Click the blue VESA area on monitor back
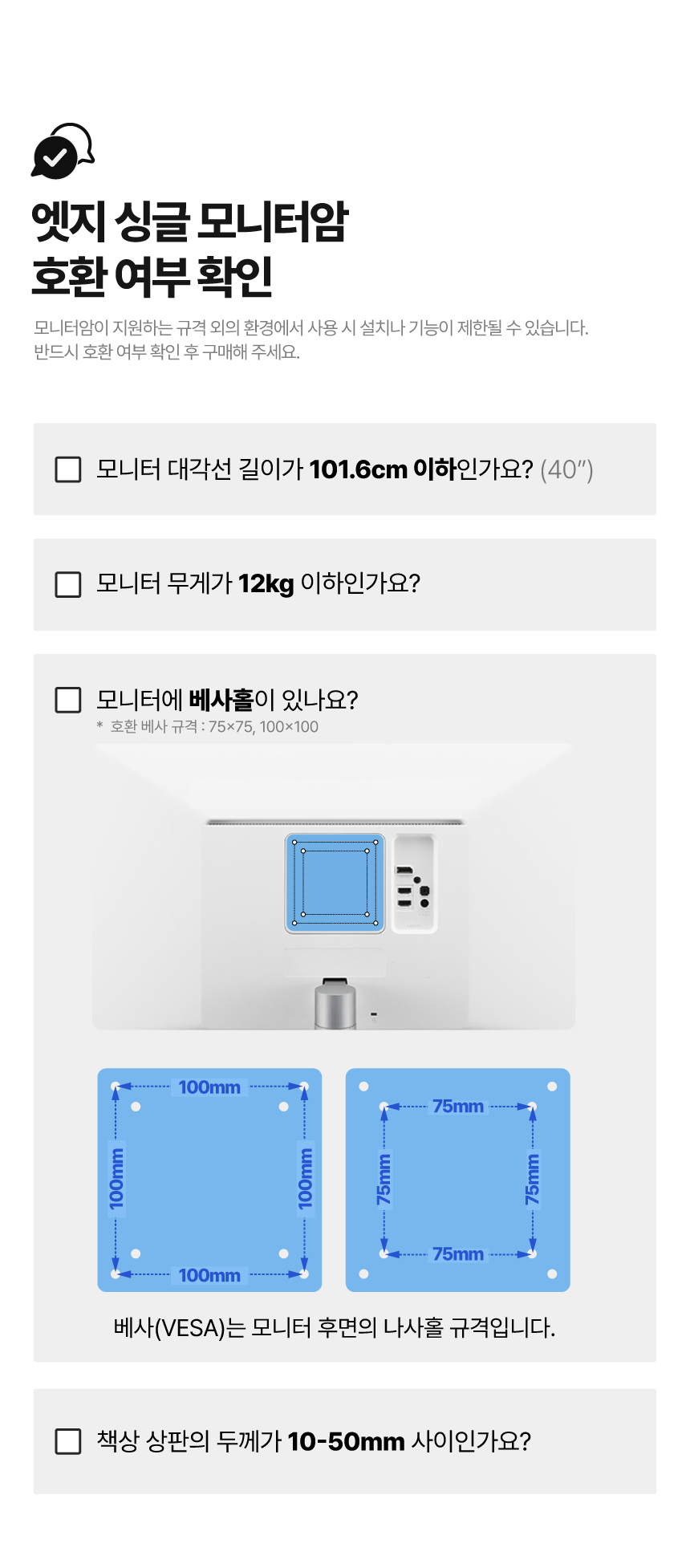 (x=335, y=883)
